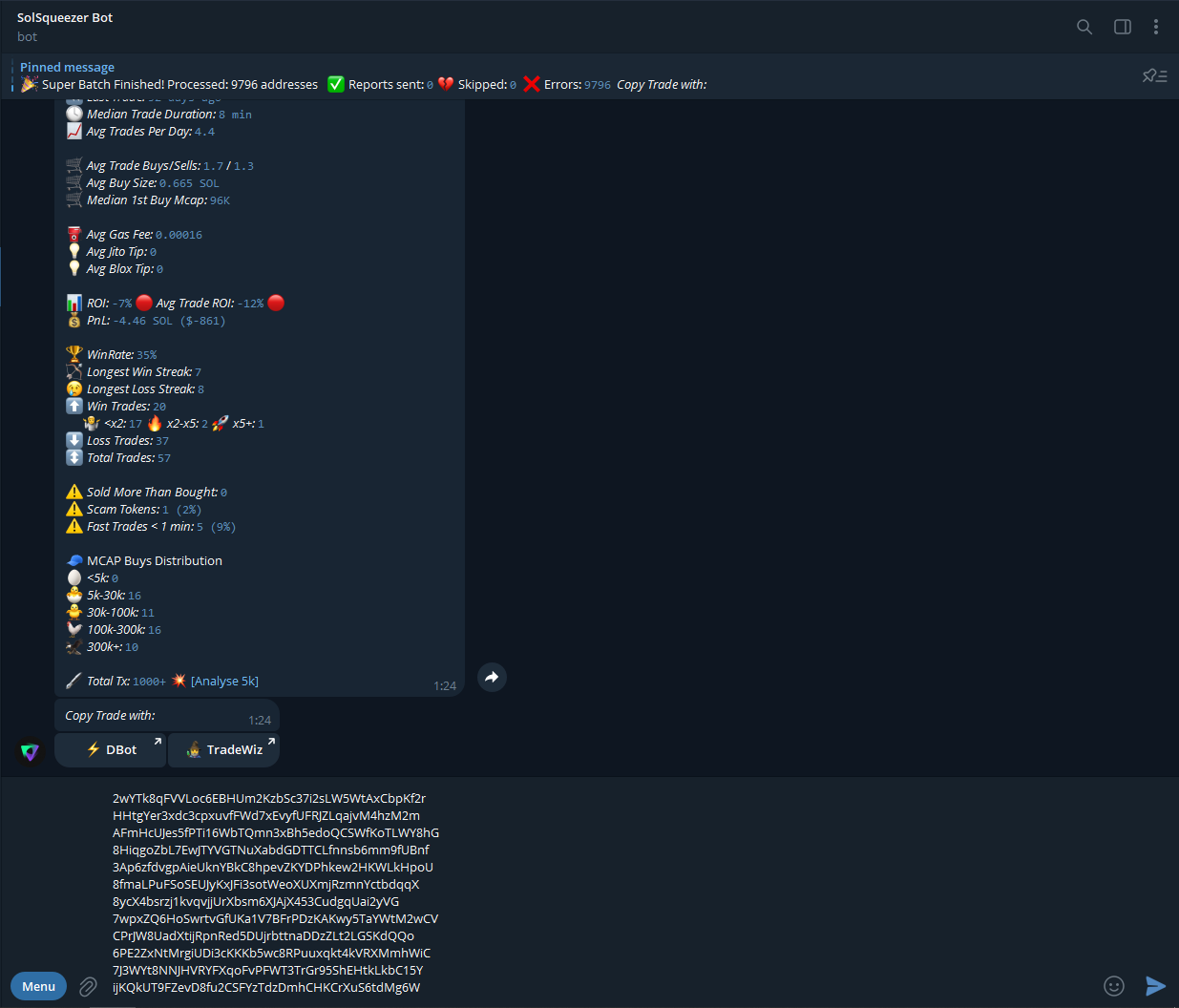Click the 'Loss Trades' 37 line
The height and width of the screenshot is (1008, 1179).
pos(116,441)
